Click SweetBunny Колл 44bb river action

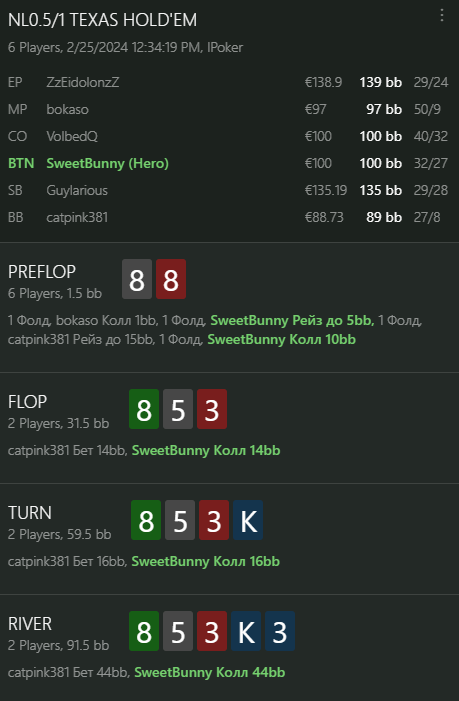(x=210, y=672)
